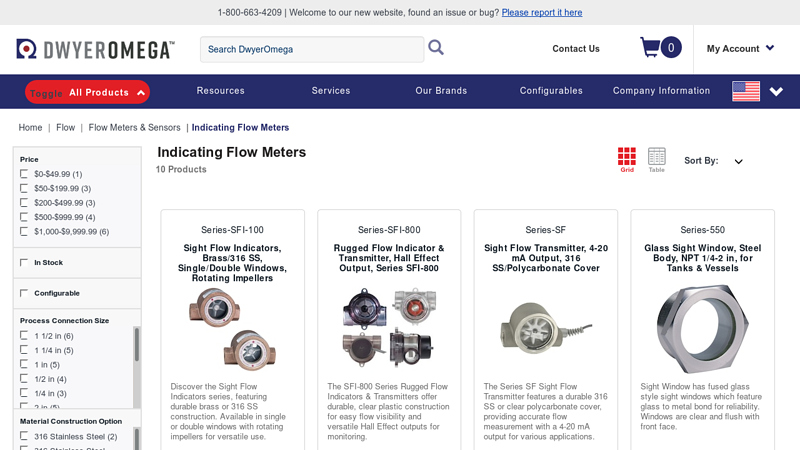Screen dimensions: 800x450
Task: Open the shopping cart icon
Action: pyautogui.click(x=650, y=47)
